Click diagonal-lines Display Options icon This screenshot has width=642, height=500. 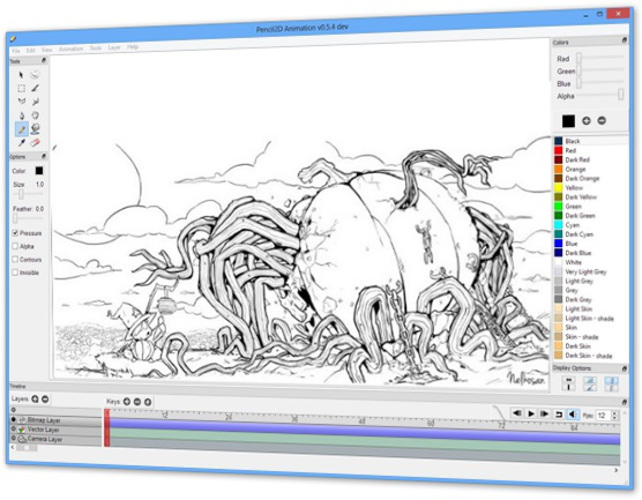click(x=590, y=384)
